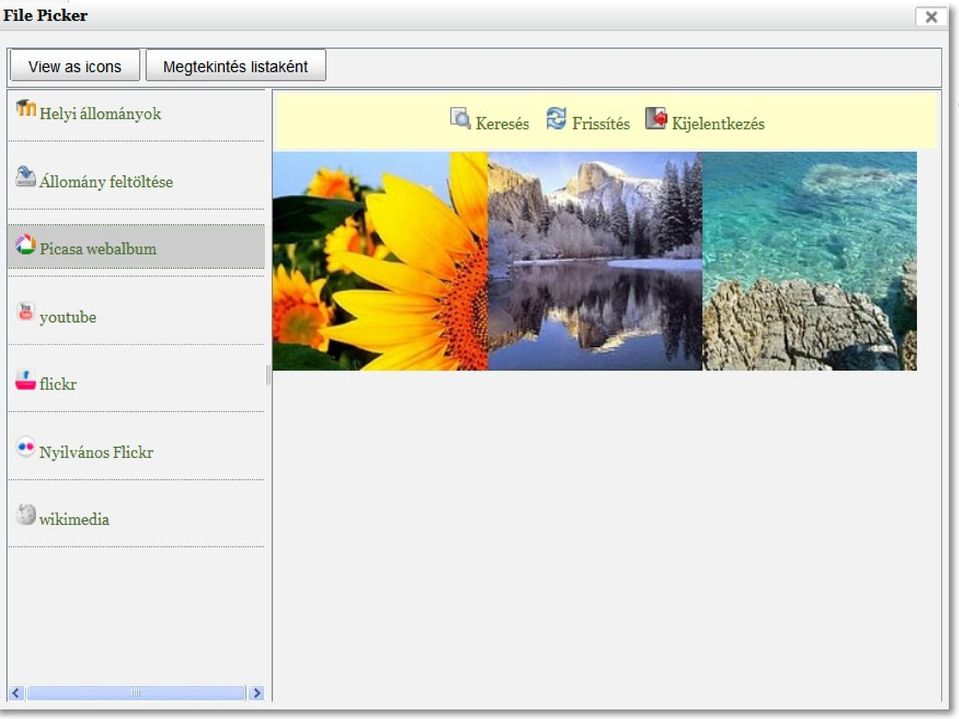The image size is (959, 719).
Task: Open the youtube text link
Action: point(68,317)
